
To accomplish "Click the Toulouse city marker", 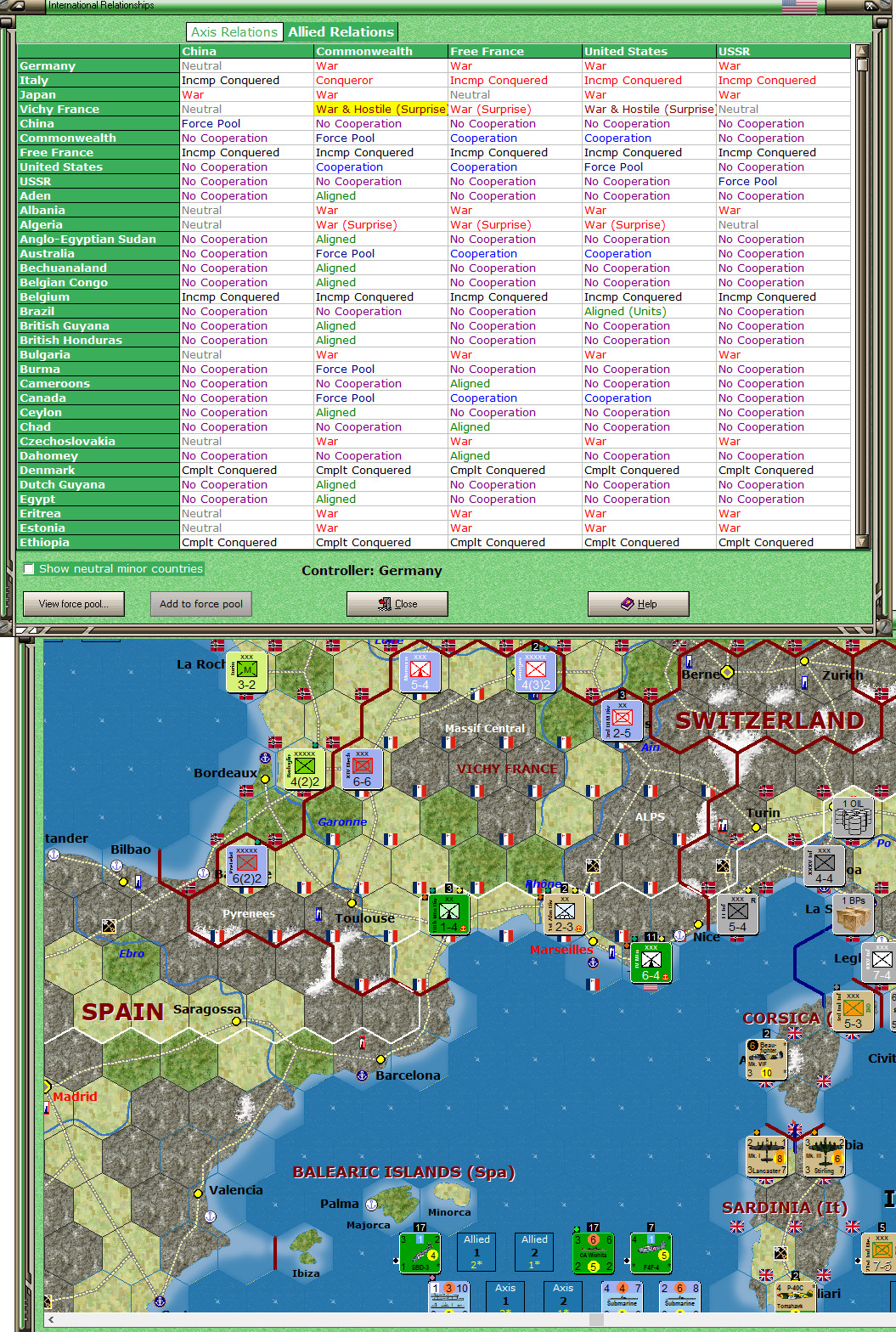I will click(352, 903).
